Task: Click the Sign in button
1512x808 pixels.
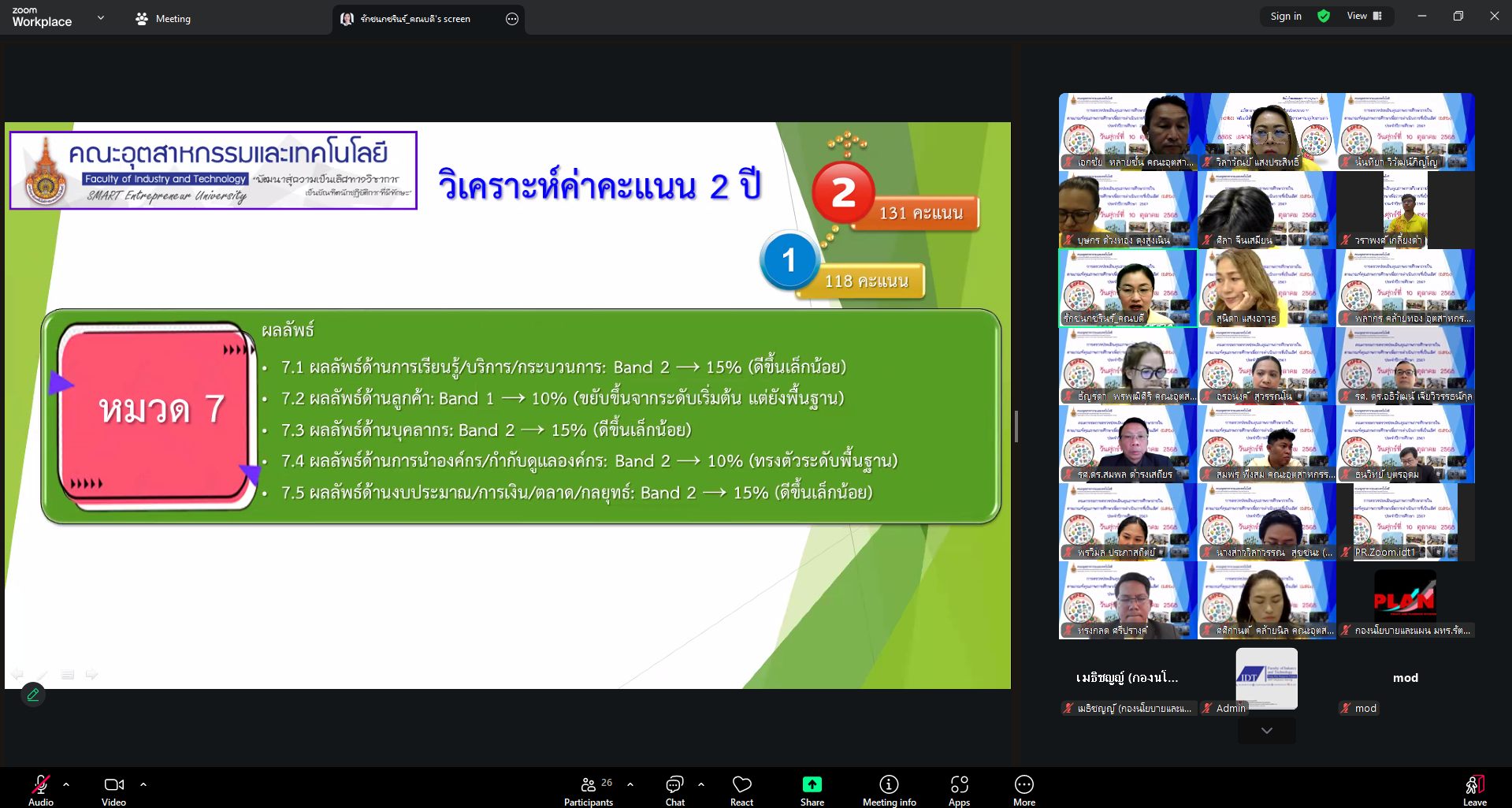Action: [1285, 16]
